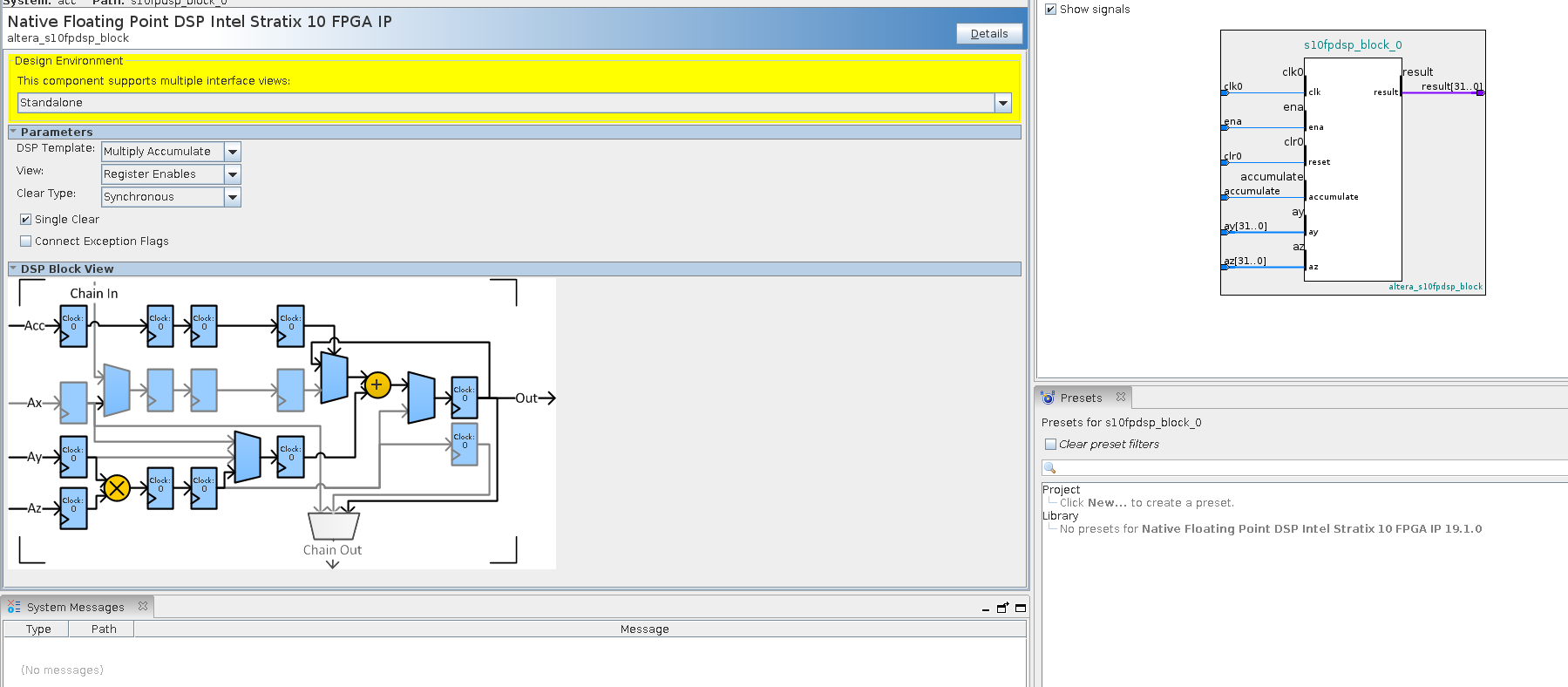Screen dimensions: 1568x687
Task: Click the multiplexer before the adder
Action: point(334,378)
